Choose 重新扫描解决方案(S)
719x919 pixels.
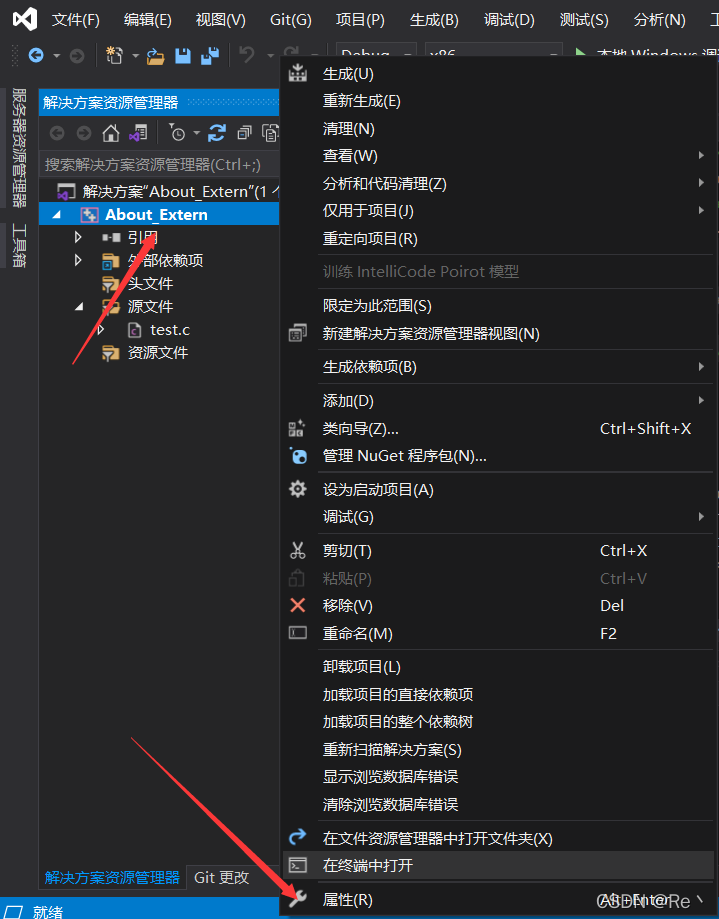click(498, 750)
